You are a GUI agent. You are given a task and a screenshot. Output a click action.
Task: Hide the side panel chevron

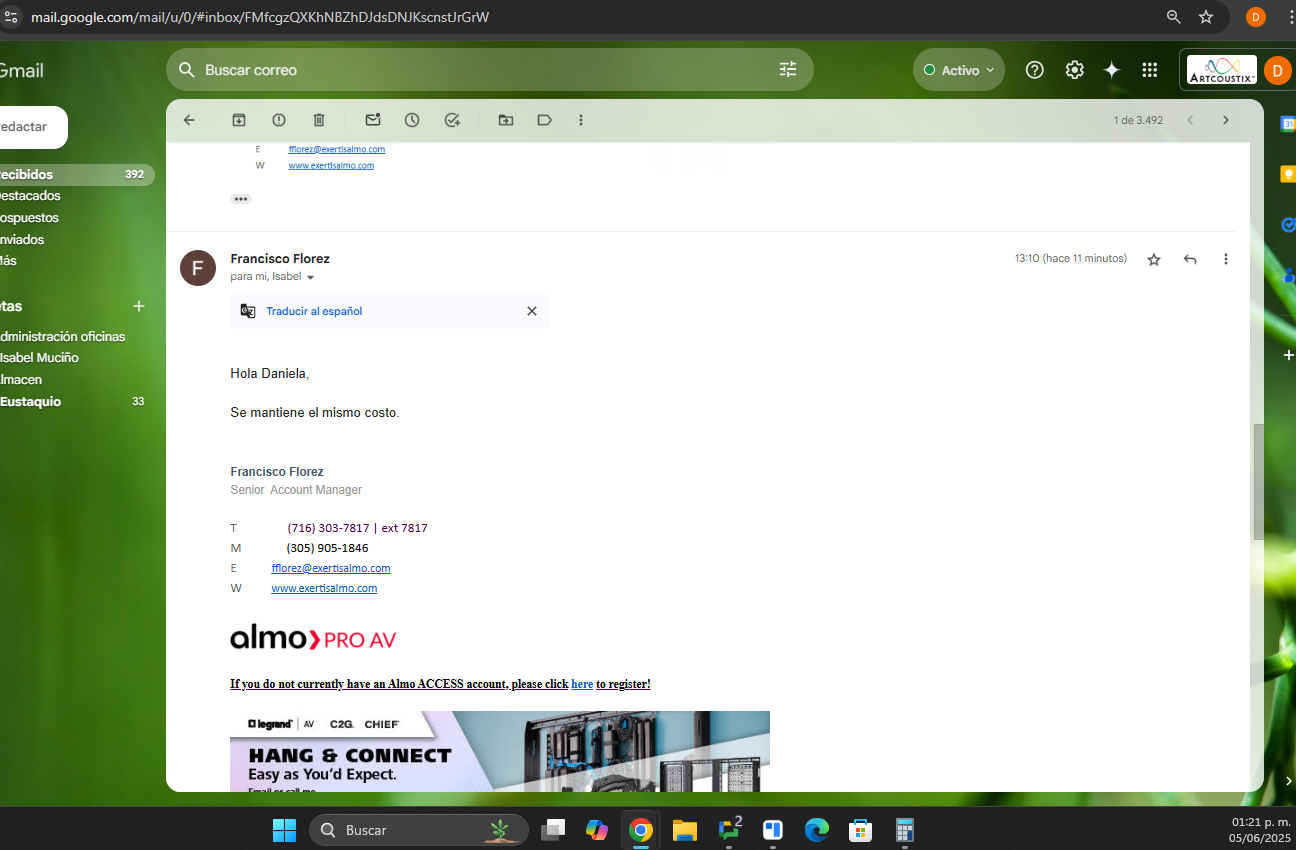click(1288, 781)
